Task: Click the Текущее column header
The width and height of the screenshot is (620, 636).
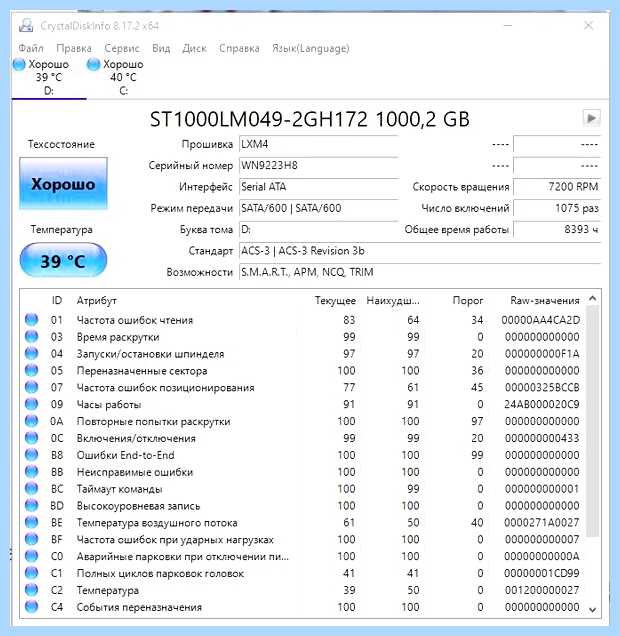Action: pos(335,301)
